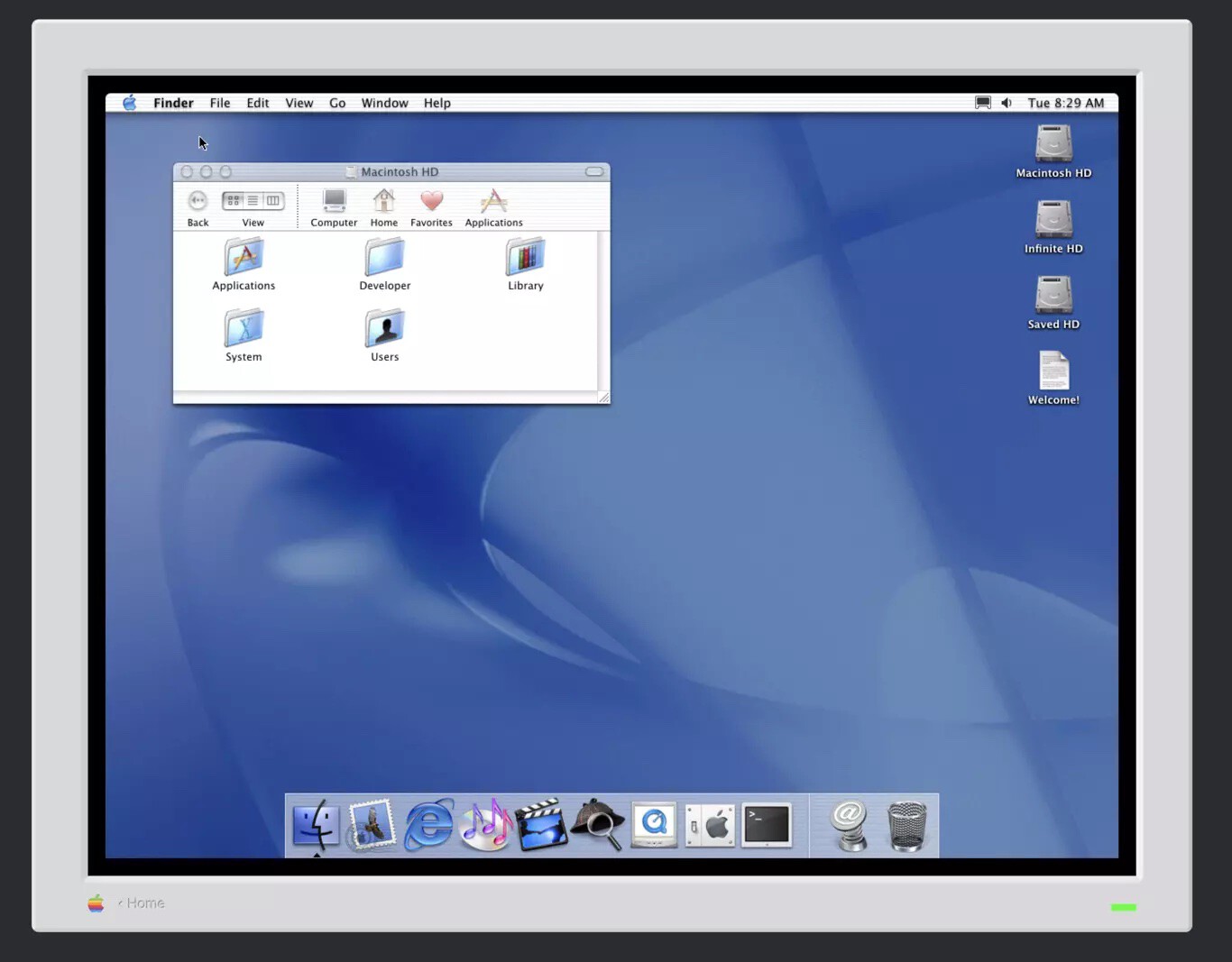Click the Back button in Finder toolbar
Image resolution: width=1232 pixels, height=962 pixels.
198,201
